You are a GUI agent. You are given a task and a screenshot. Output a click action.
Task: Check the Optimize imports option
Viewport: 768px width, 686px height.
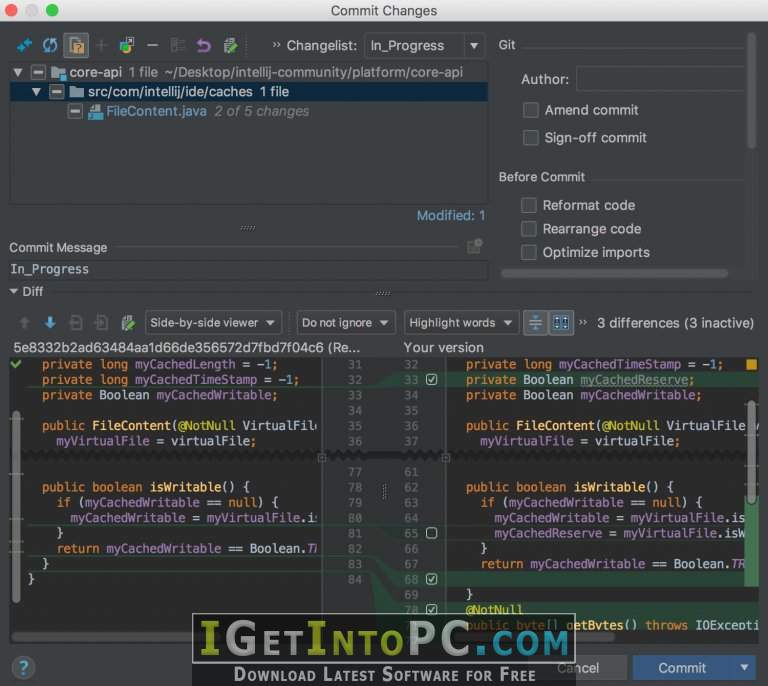point(528,252)
